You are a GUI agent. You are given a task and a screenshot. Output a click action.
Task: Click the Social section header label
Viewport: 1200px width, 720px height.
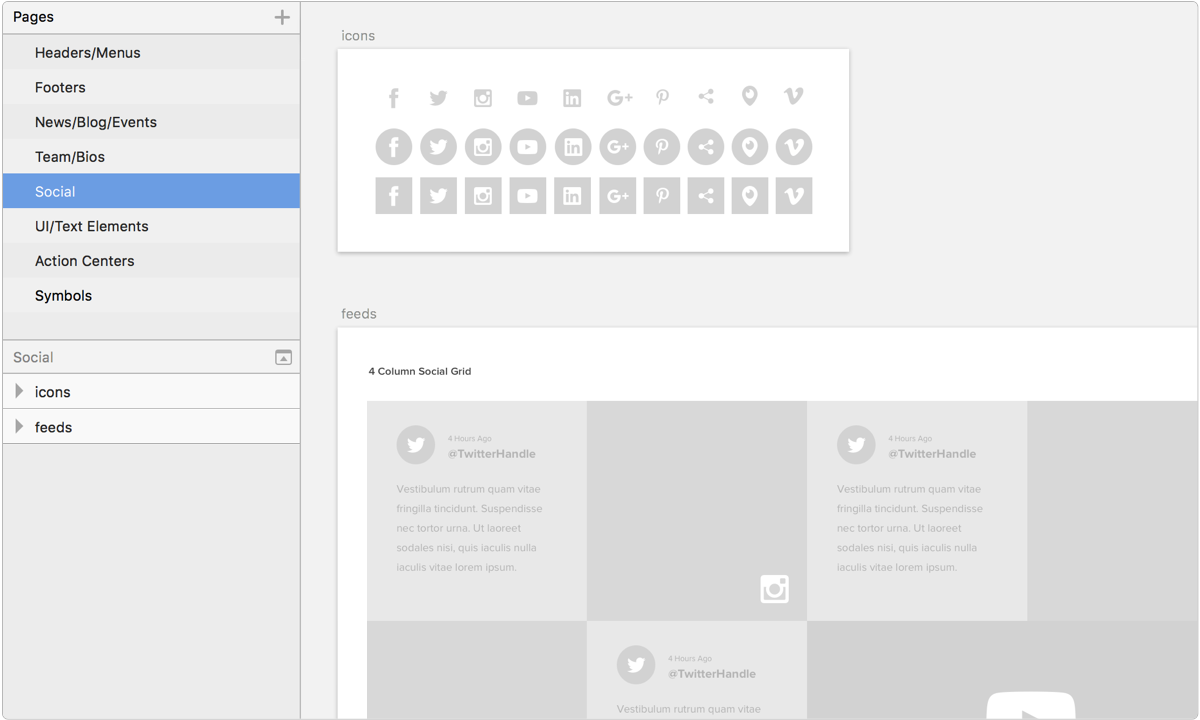[x=33, y=357]
